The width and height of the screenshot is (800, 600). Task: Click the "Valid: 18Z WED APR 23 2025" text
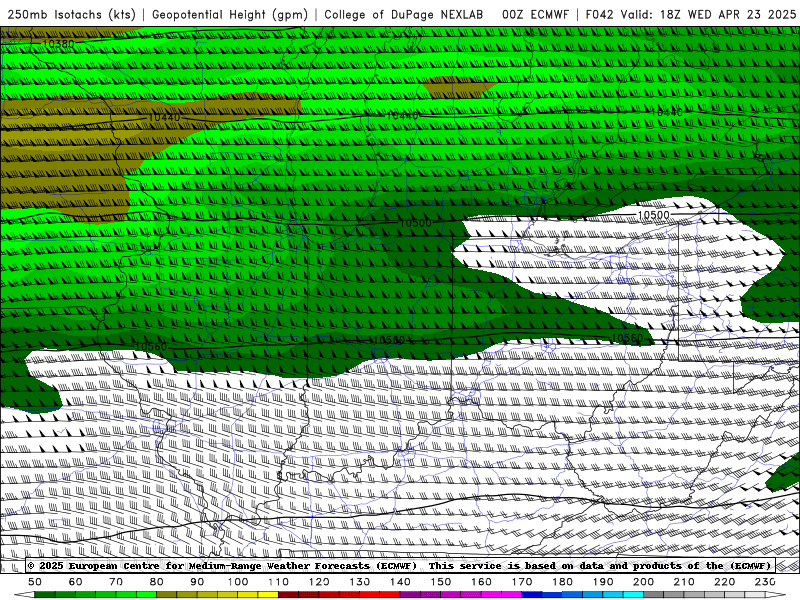tap(708, 14)
